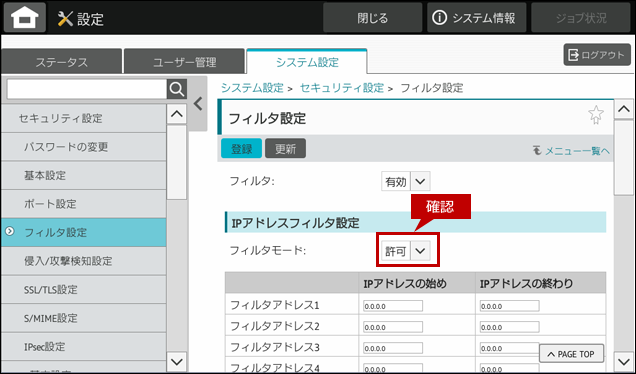Screen dimensions: 636x374
Task: Open ジョブ状況
Action: click(581, 18)
